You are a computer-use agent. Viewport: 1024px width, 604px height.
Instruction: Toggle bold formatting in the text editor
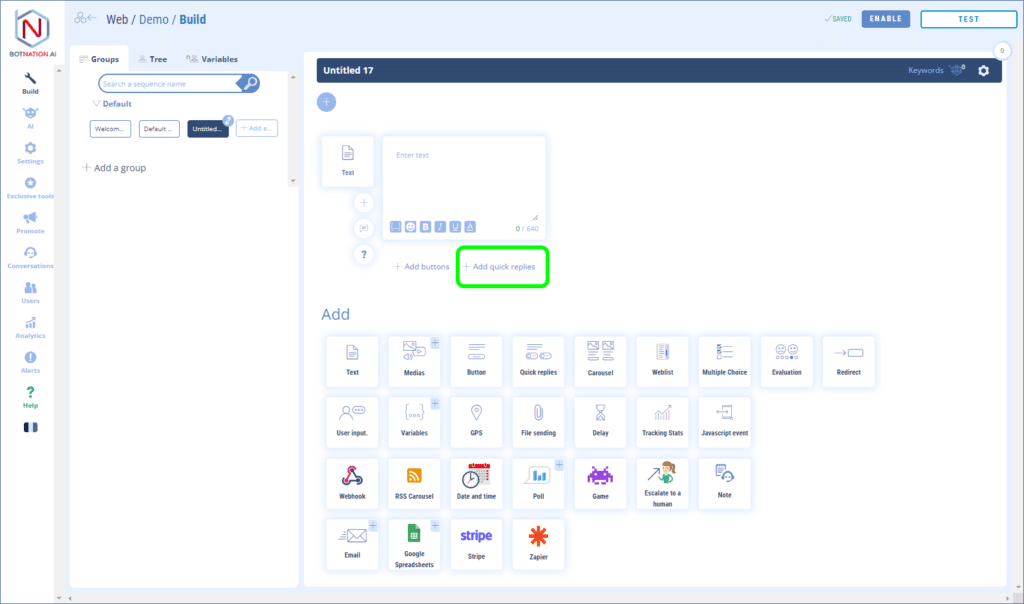click(x=426, y=227)
